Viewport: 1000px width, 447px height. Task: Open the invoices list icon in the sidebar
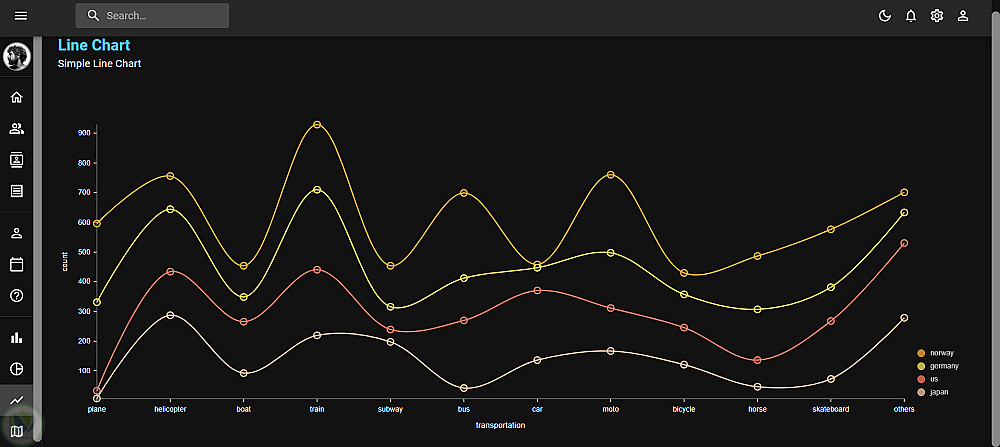[x=17, y=191]
